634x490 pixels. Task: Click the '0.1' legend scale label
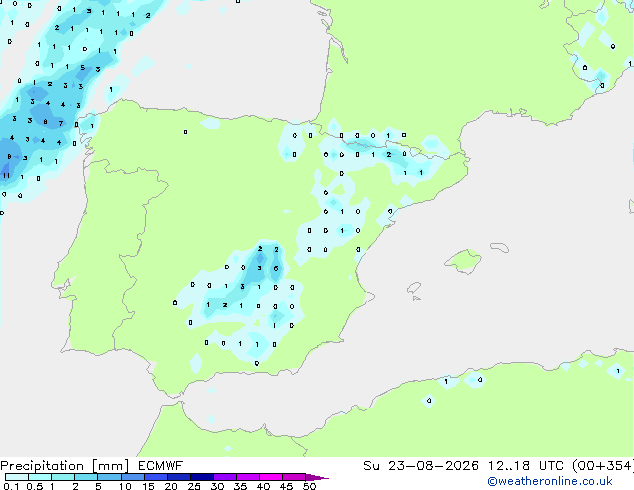pos(11,486)
